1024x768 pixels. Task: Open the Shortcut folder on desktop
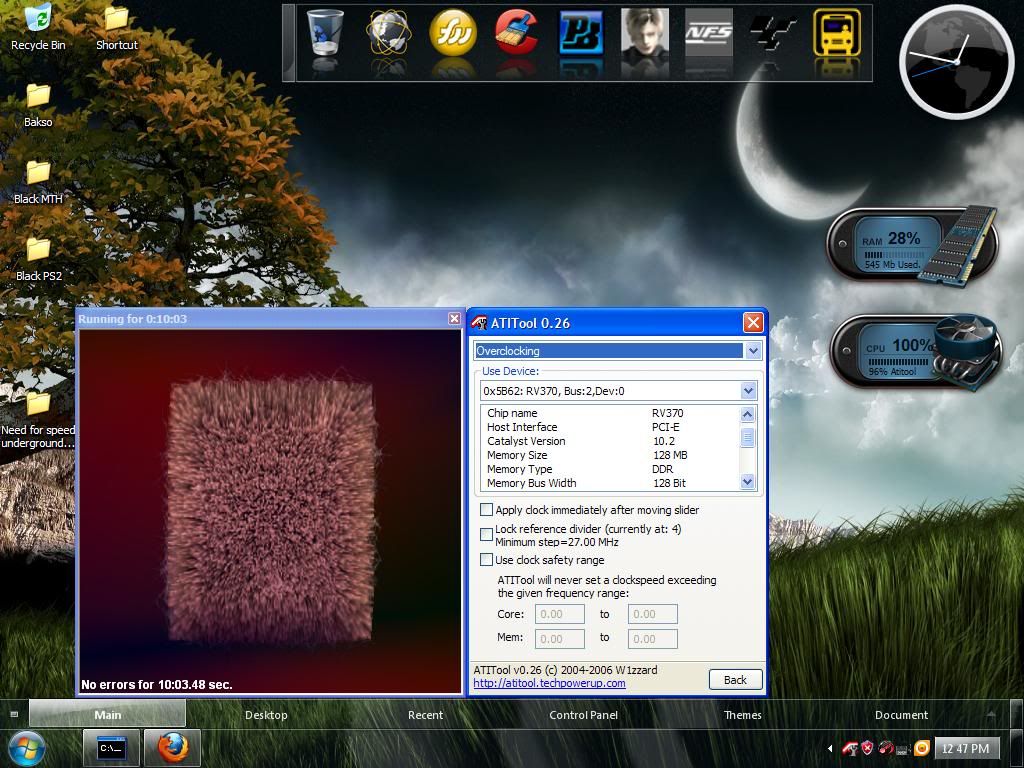pyautogui.click(x=116, y=27)
